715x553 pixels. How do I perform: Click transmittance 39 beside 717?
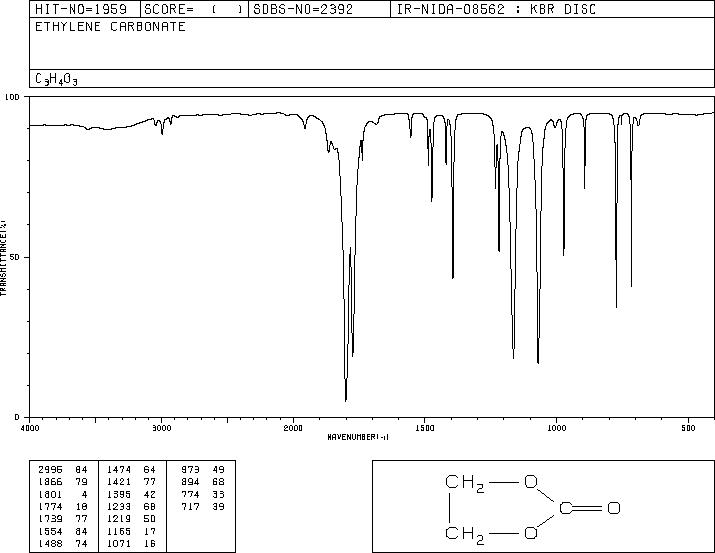(x=218, y=506)
